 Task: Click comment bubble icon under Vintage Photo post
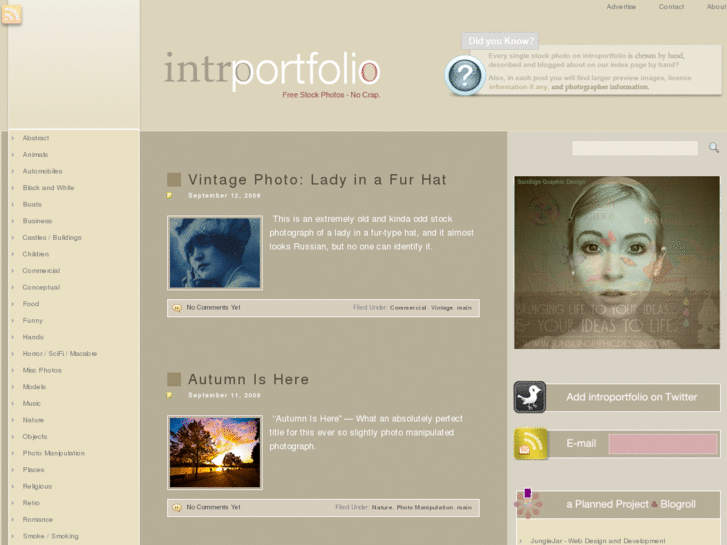click(x=177, y=308)
